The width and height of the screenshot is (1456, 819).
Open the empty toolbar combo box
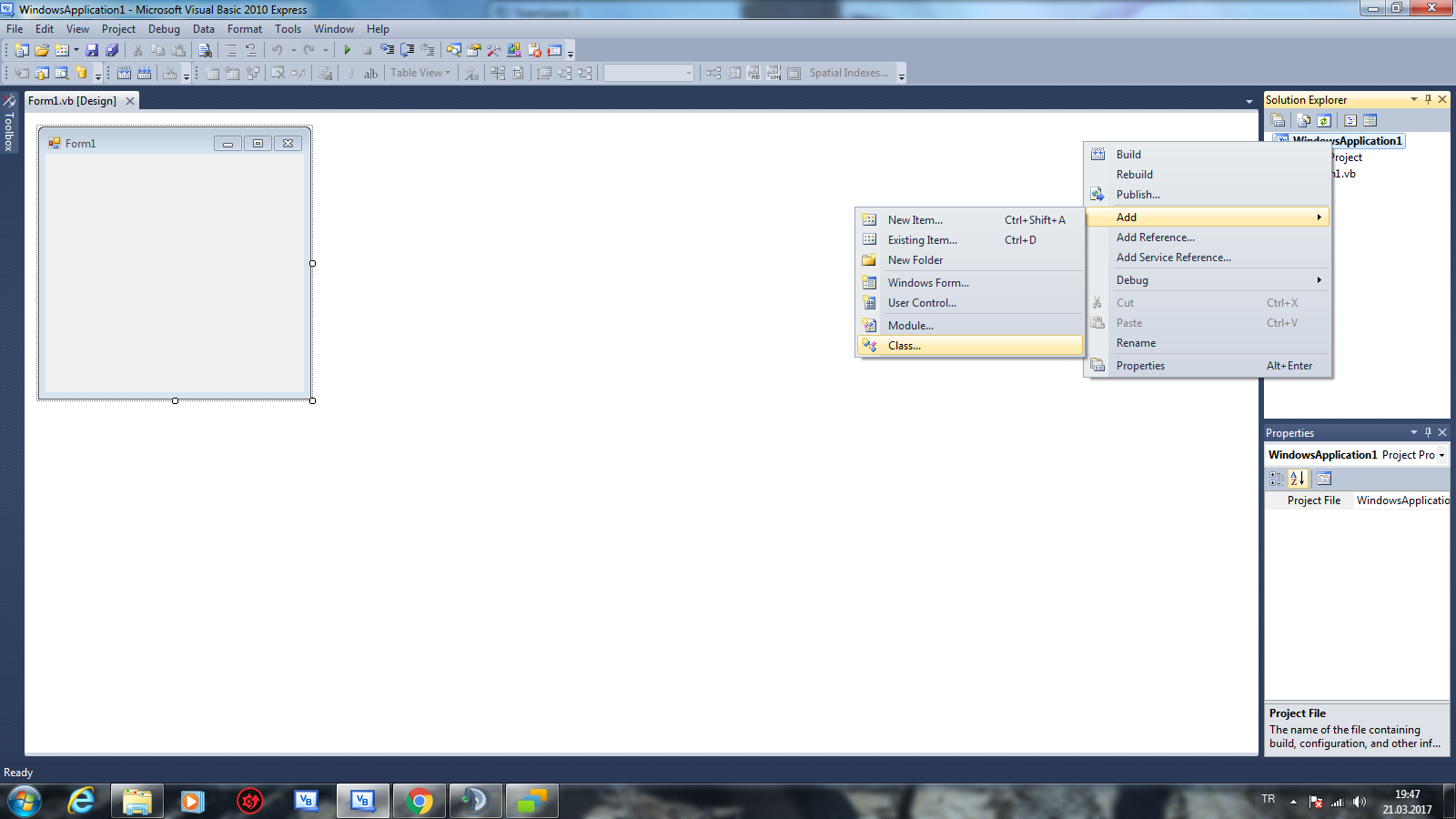click(649, 73)
